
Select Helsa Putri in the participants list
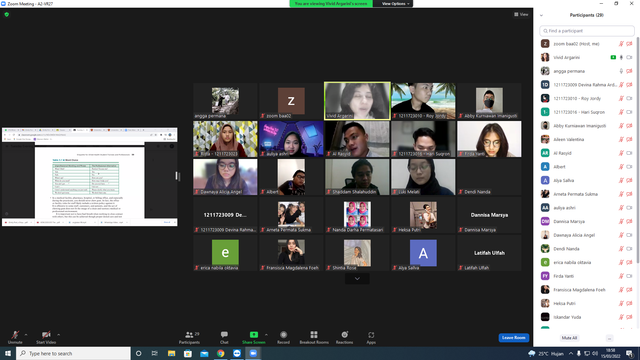coord(587,303)
